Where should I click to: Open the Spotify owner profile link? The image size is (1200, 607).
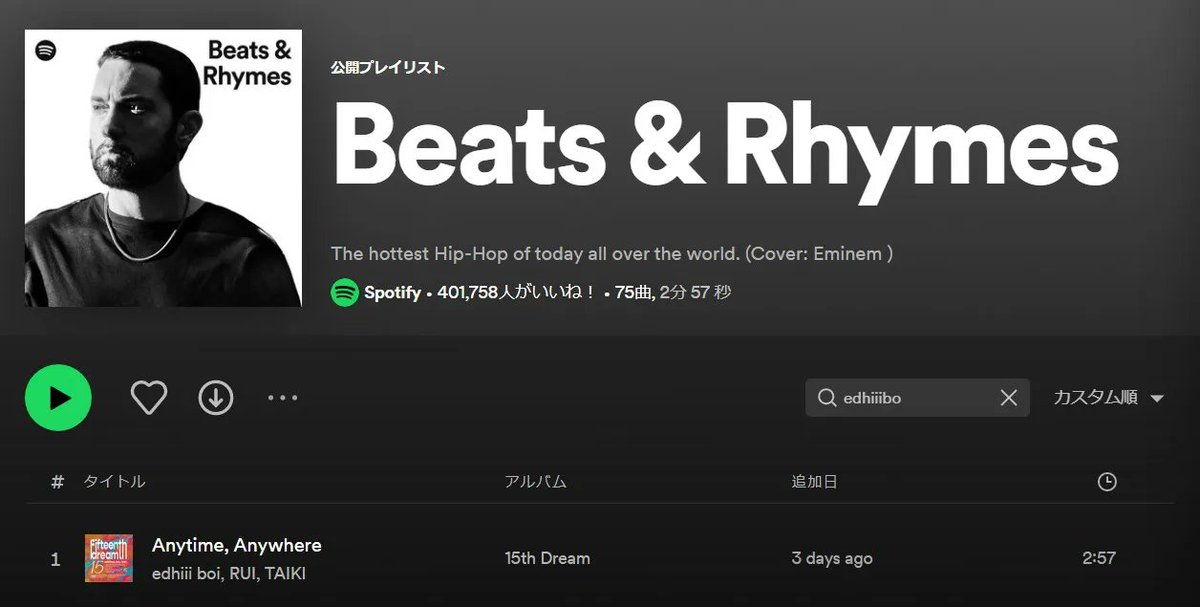(x=392, y=293)
